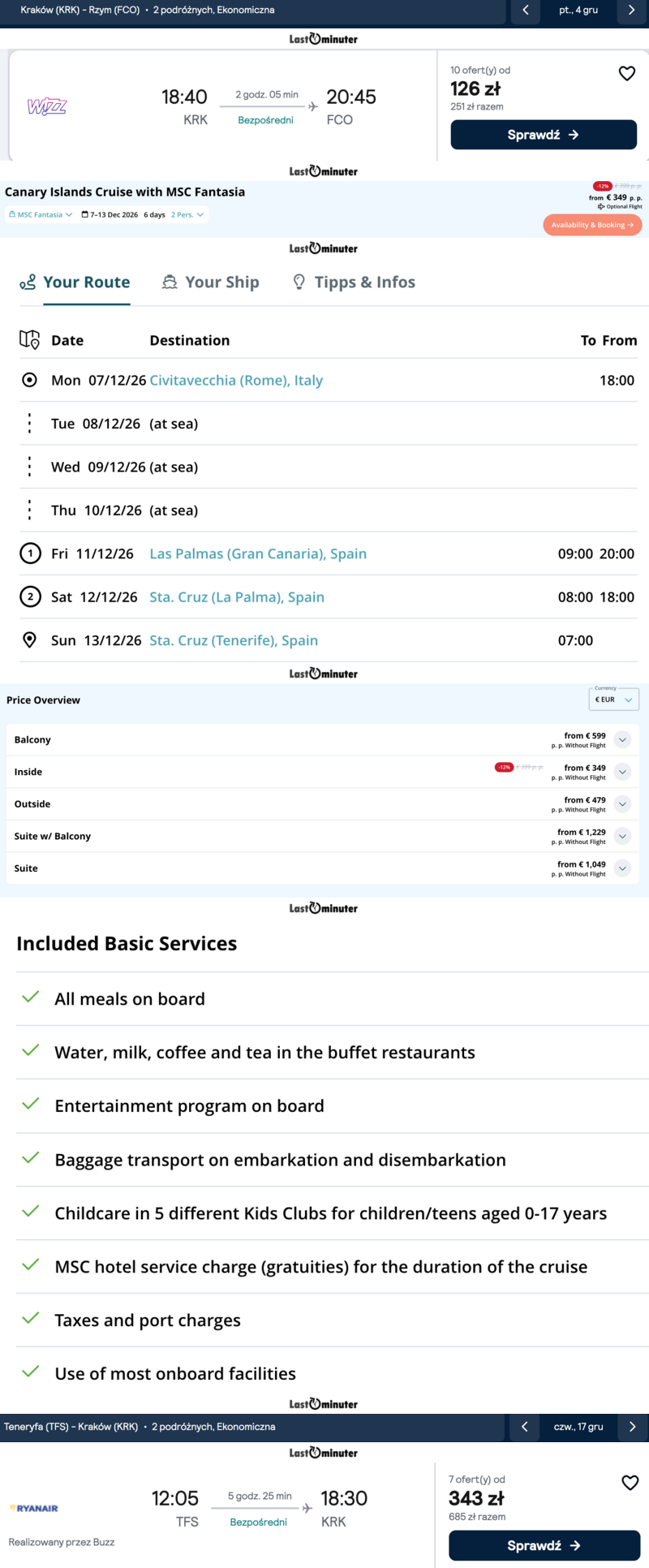
Task: Click Sprawdź for the 126 zł flight
Action: pyautogui.click(x=544, y=135)
